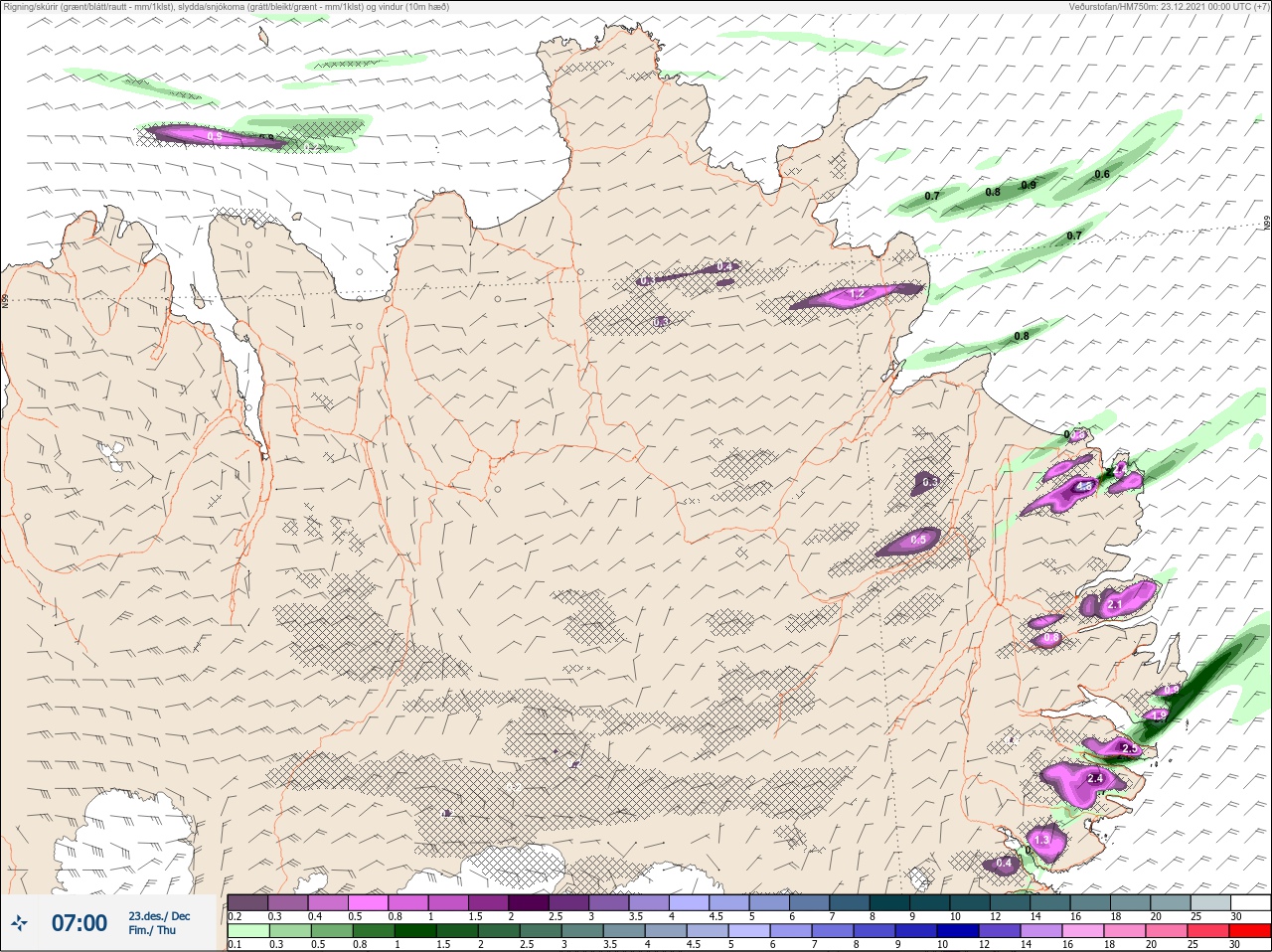The width and height of the screenshot is (1272, 952).
Task: Click the N99 label on the right edge
Action: point(1267,224)
